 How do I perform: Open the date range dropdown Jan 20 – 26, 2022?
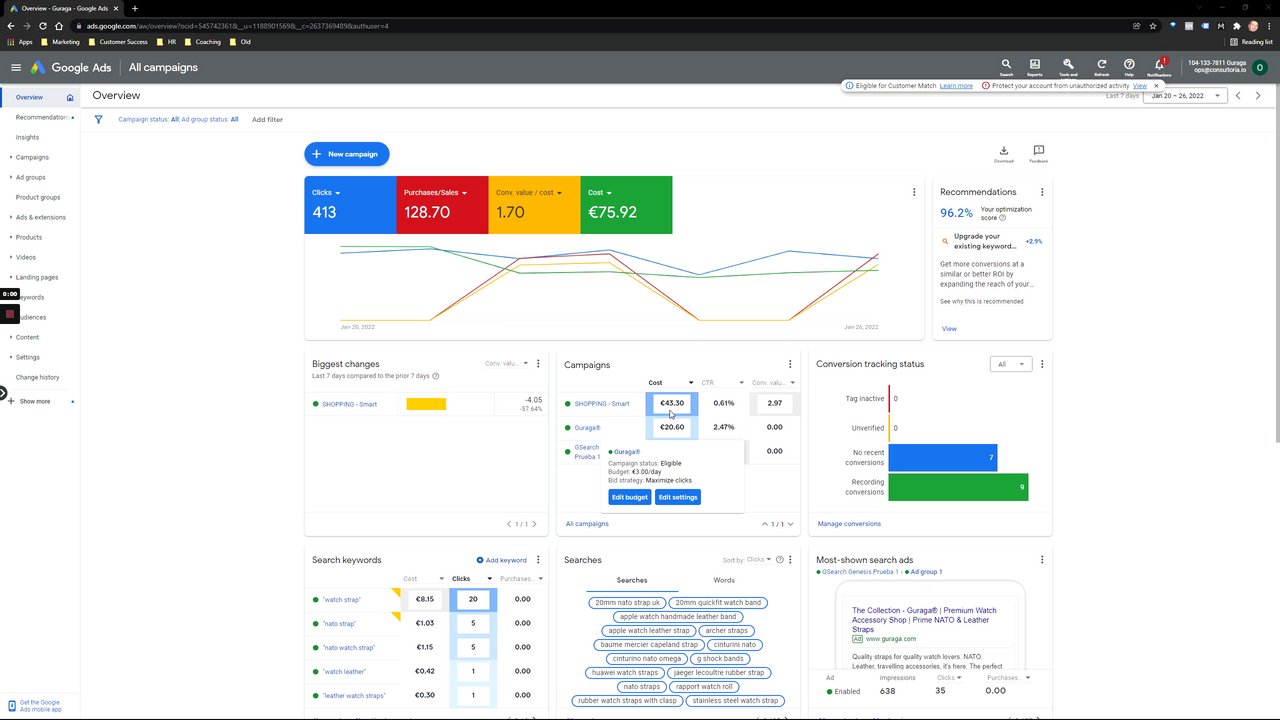pos(1186,96)
